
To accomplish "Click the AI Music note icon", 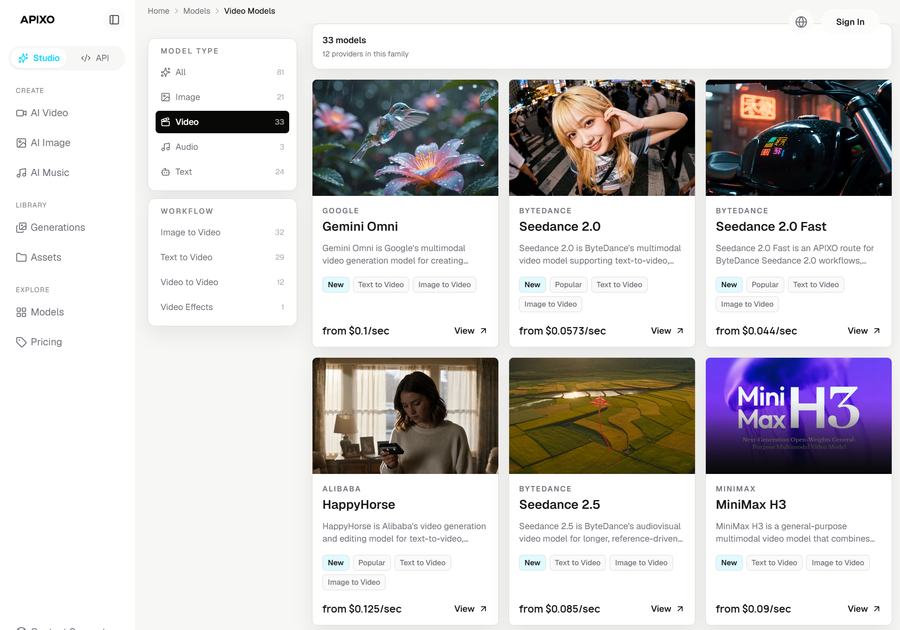I will 21,173.
